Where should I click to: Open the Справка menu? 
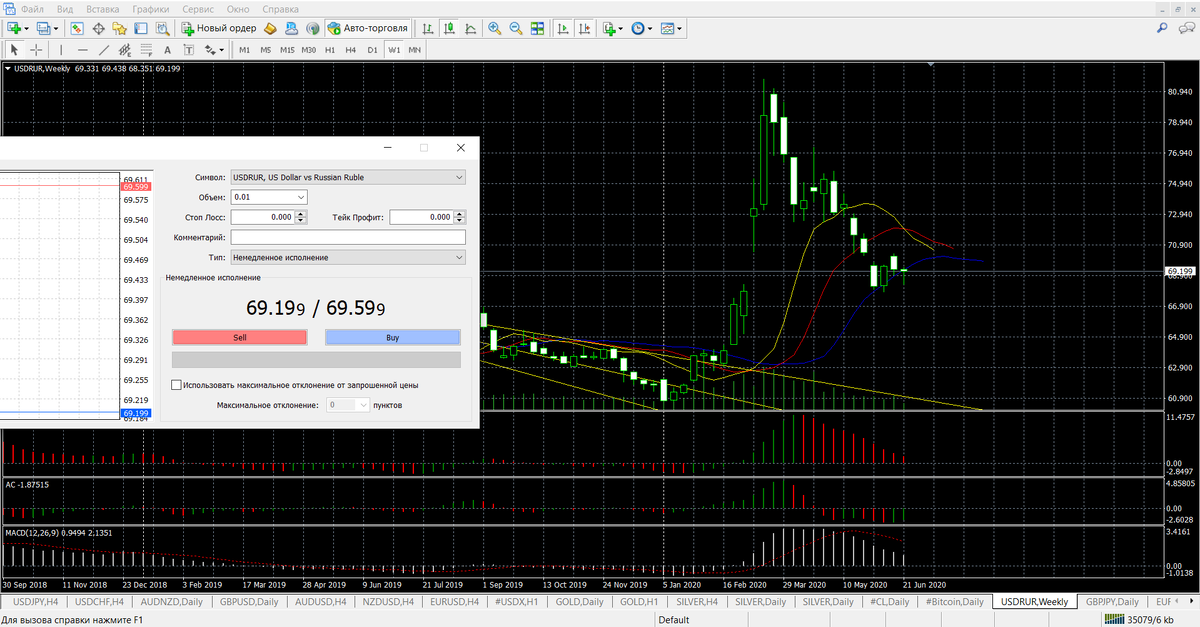pos(280,8)
